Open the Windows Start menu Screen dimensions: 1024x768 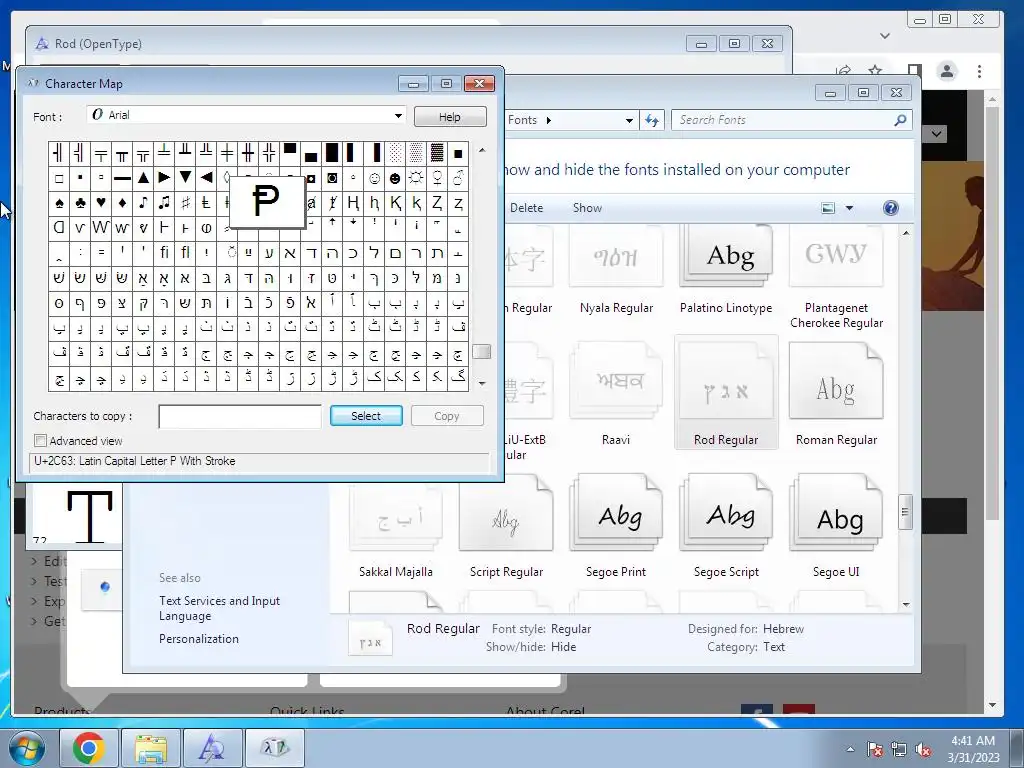(26, 748)
